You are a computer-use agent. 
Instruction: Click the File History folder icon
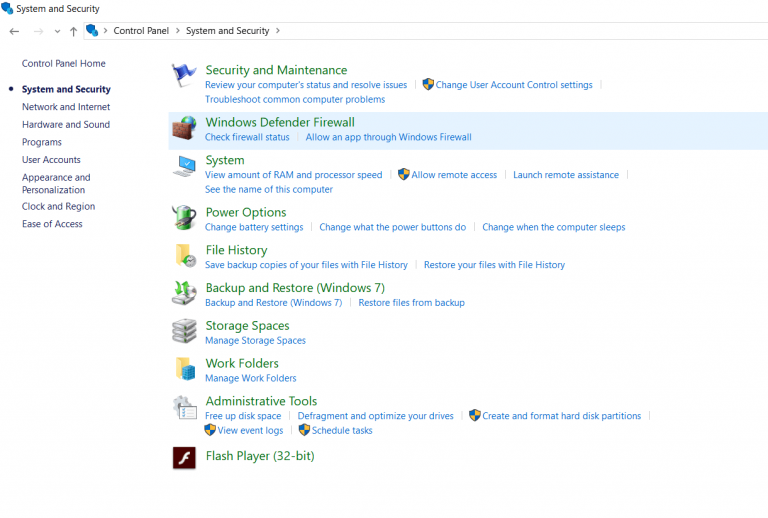click(185, 256)
